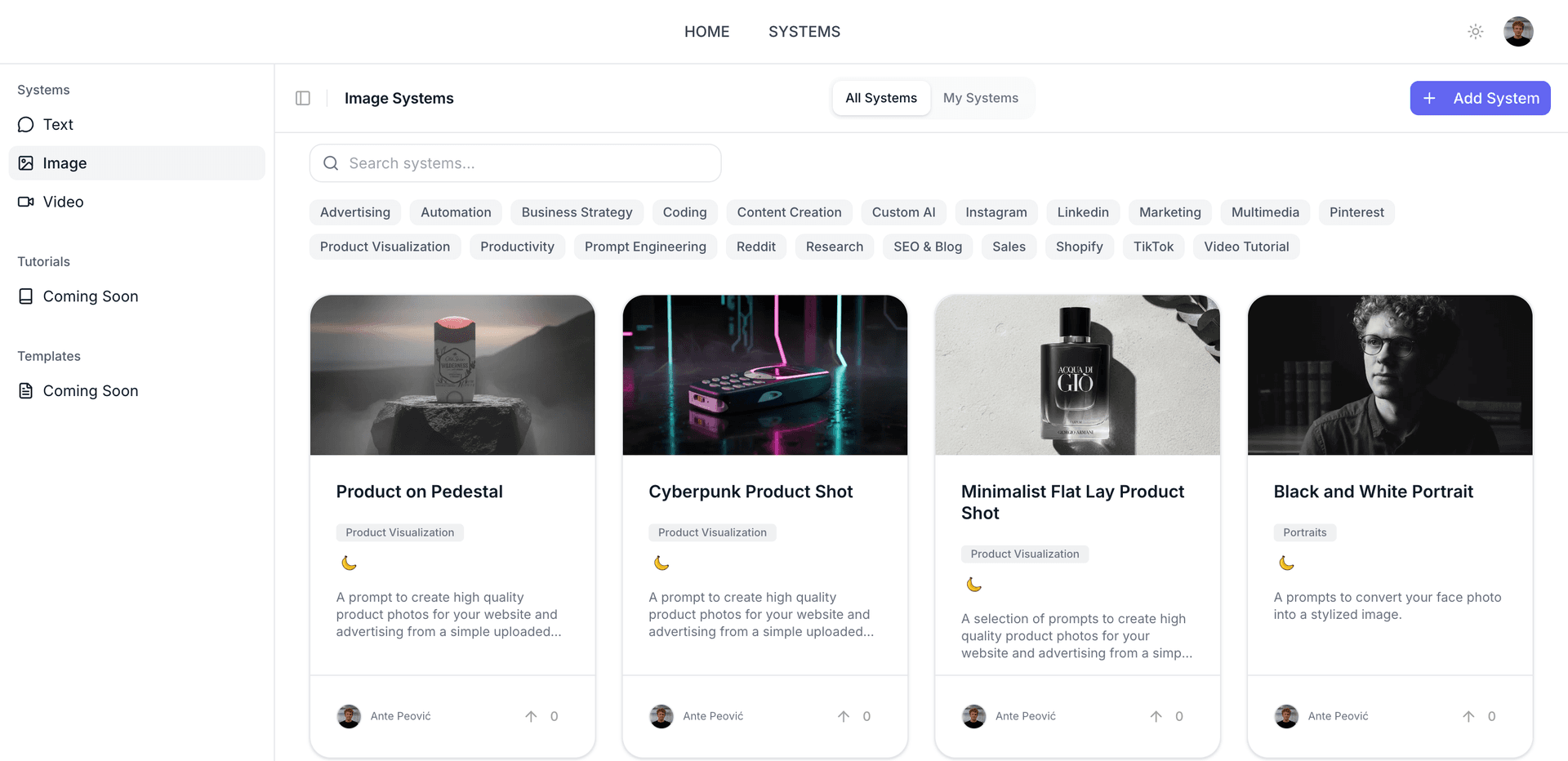Screen dimensions: 1568x761
Task: Focus the Search systems input field
Action: coord(523,163)
